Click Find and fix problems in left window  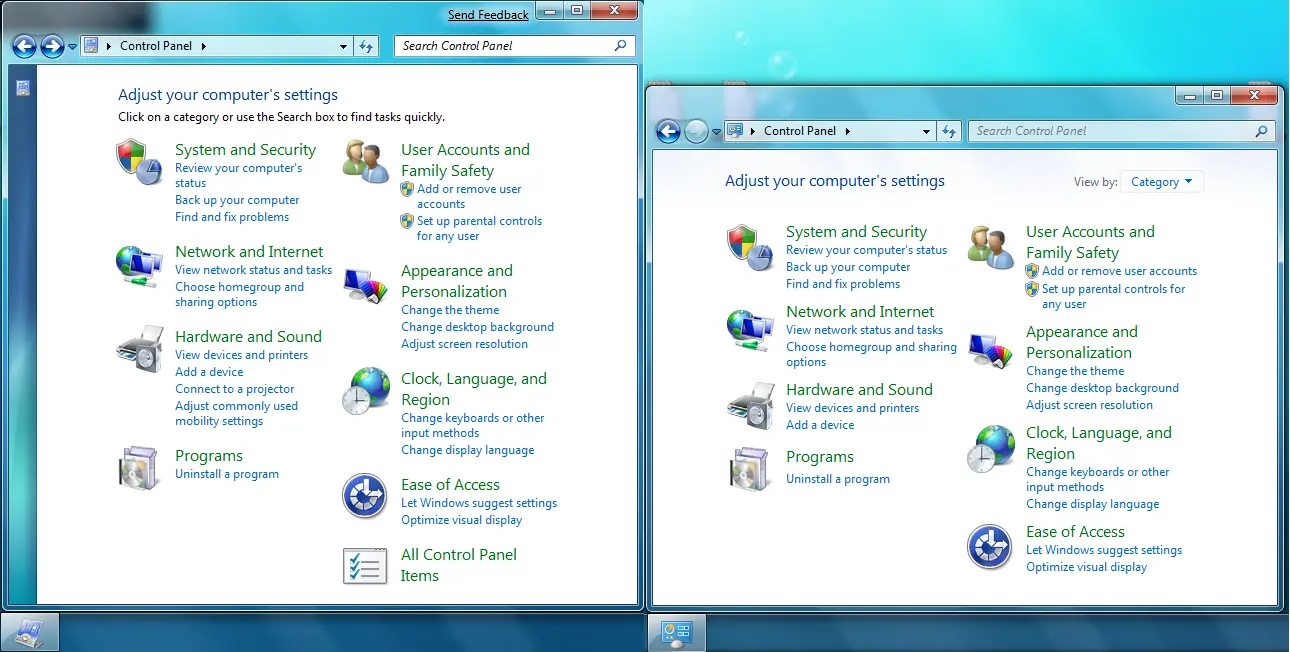(x=232, y=217)
